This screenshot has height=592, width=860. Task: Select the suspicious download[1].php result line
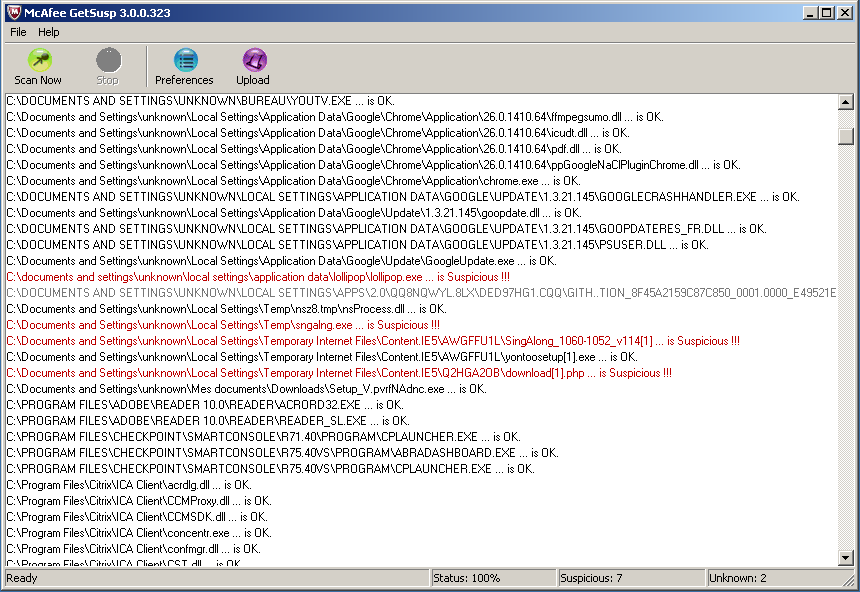338,373
